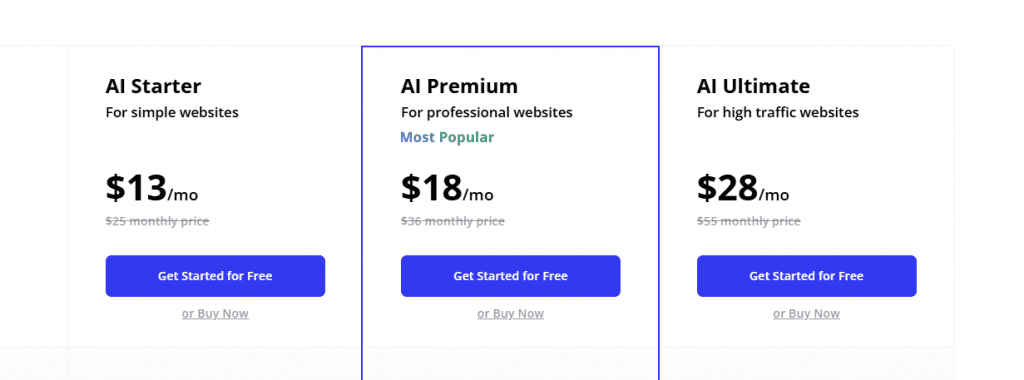Follow the 'or Buy Now' link for AI Starter
Screen dimensions: 1024x380
[215, 313]
